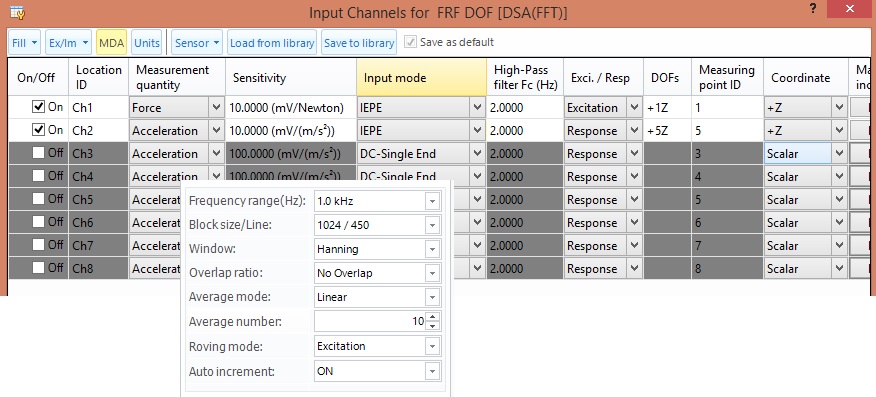Open Ch1 Excitation dropdown
The image size is (876, 397).
click(x=634, y=107)
